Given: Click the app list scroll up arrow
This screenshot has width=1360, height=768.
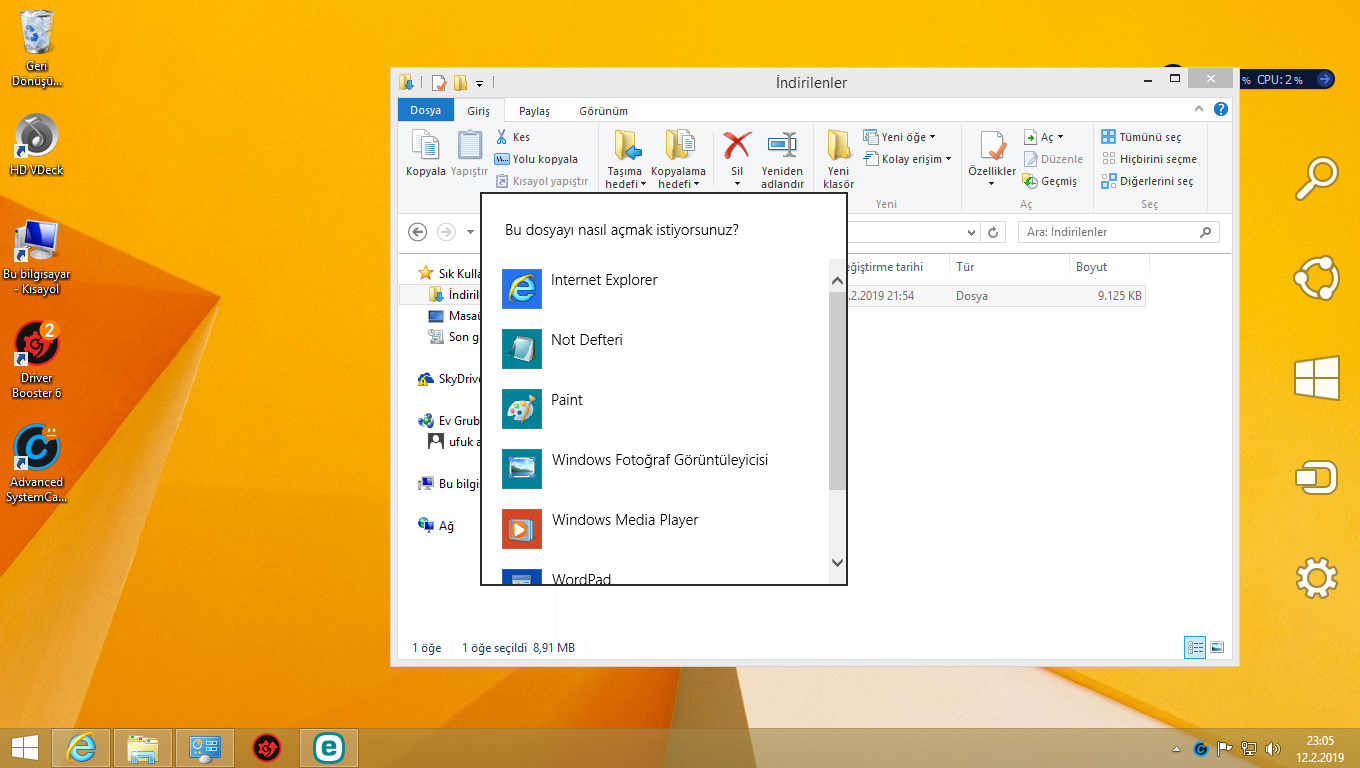Looking at the screenshot, I should point(838,281).
